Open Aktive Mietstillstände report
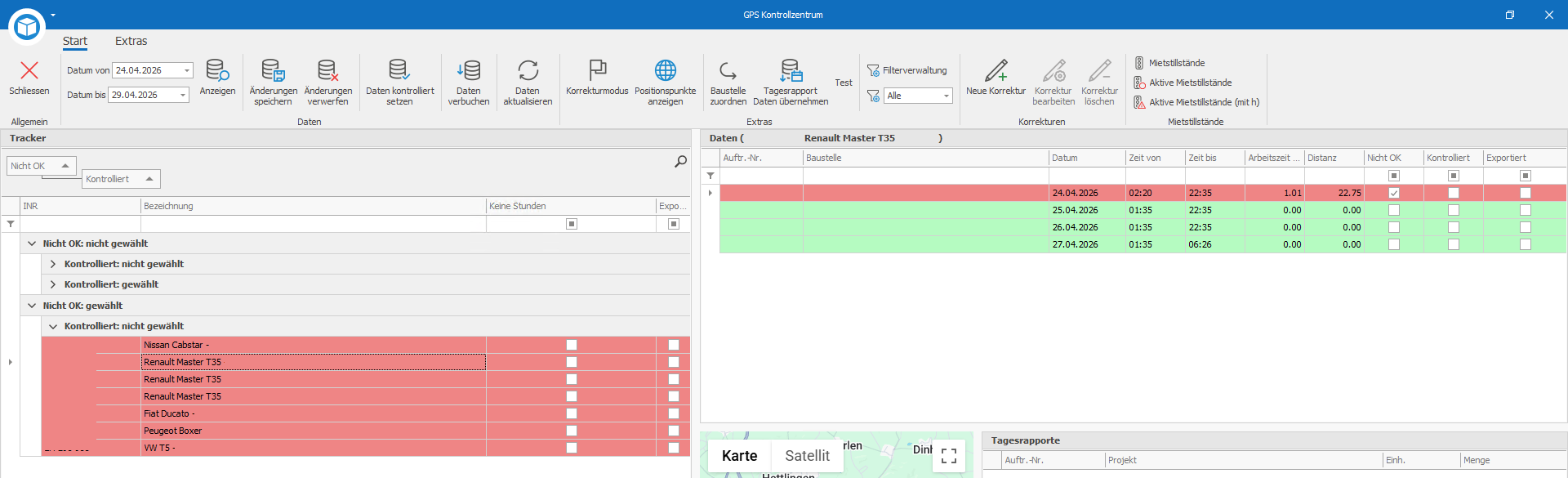This screenshot has width=1568, height=478. tap(1183, 83)
